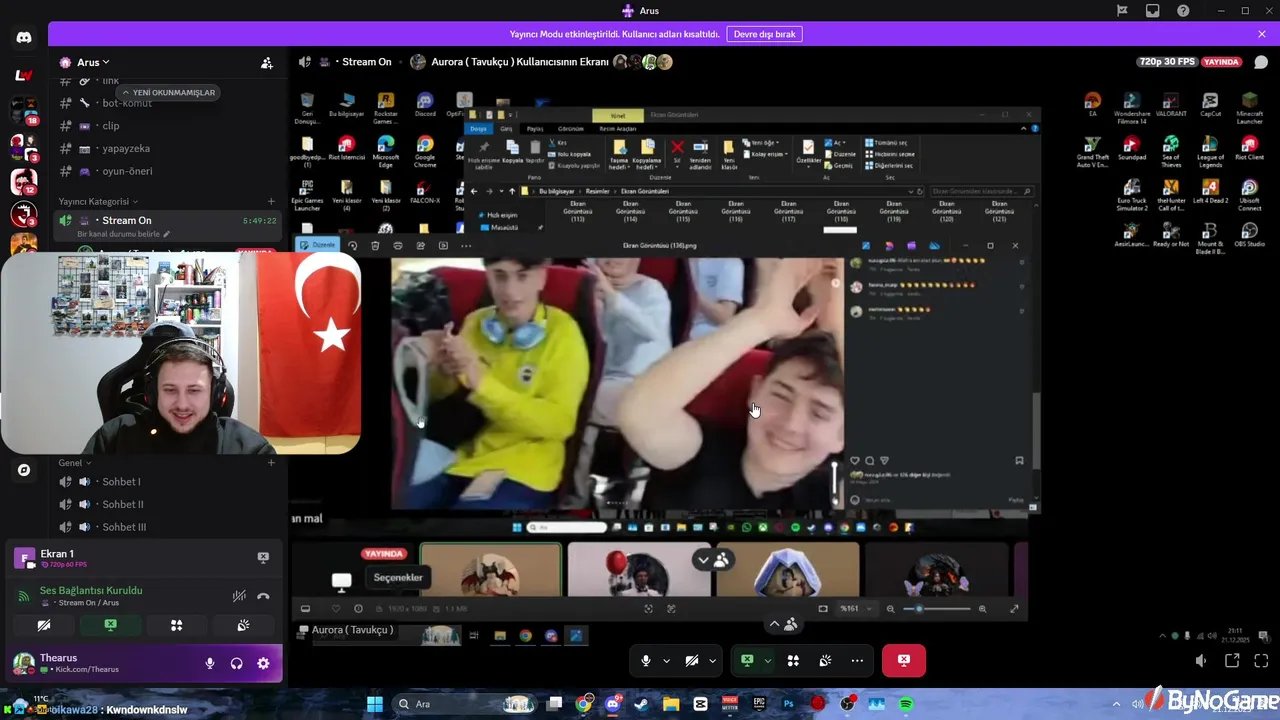Open Discord home direct messages icon
This screenshot has height=720, width=1280.
click(24, 37)
